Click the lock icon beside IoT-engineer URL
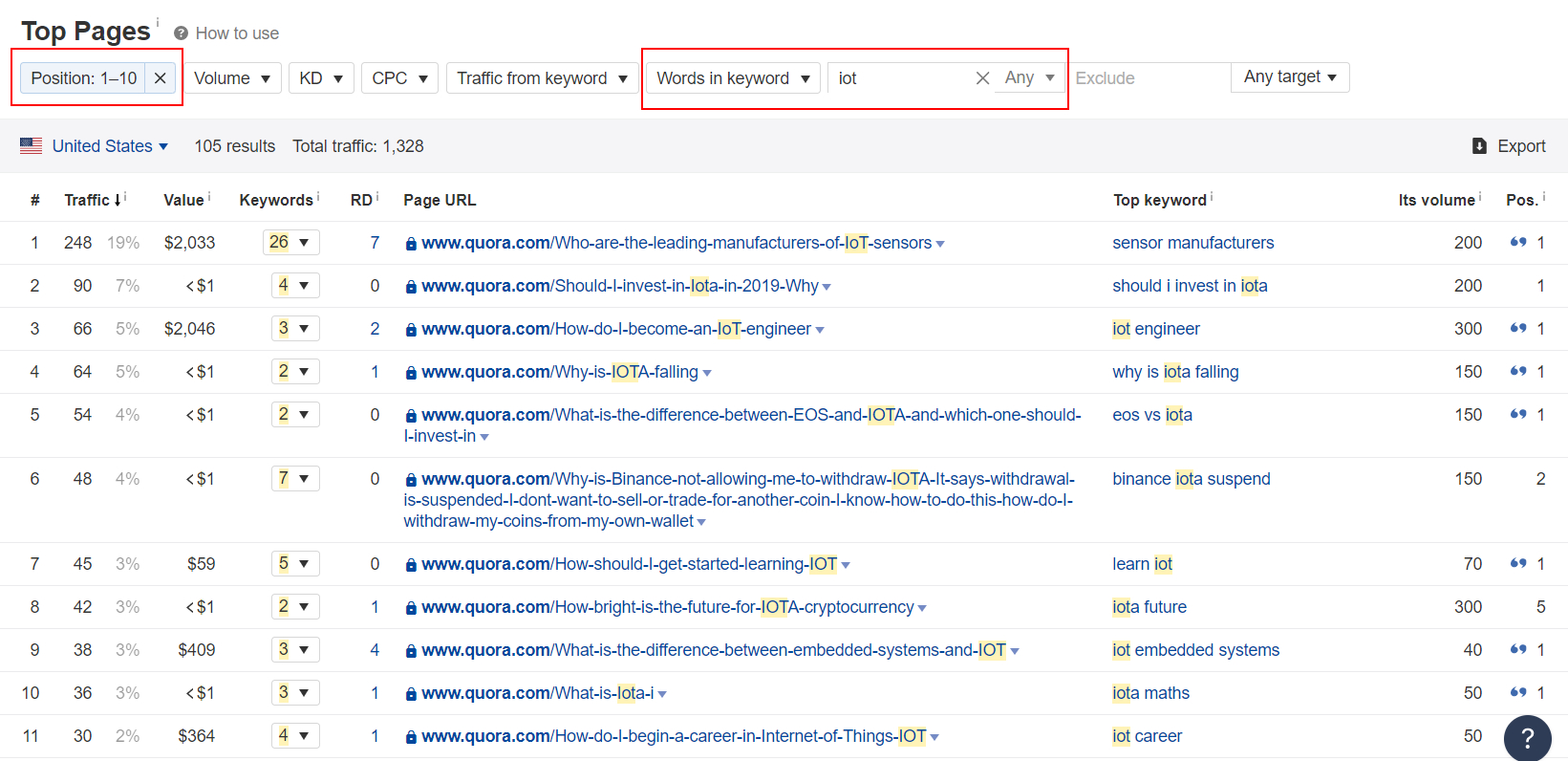Image resolution: width=1568 pixels, height=761 pixels. [x=411, y=330]
